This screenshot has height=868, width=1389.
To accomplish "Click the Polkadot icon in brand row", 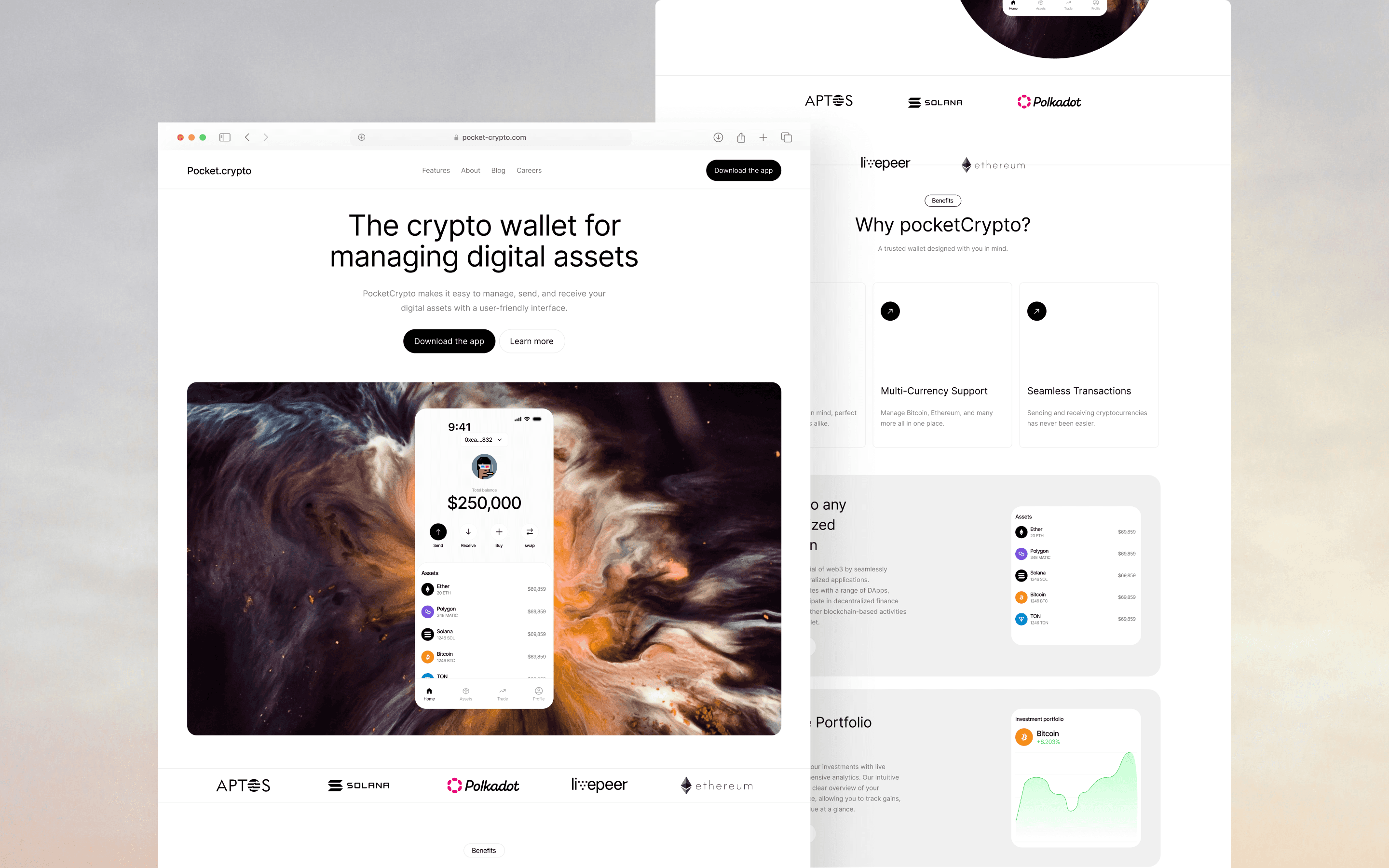I will (484, 785).
